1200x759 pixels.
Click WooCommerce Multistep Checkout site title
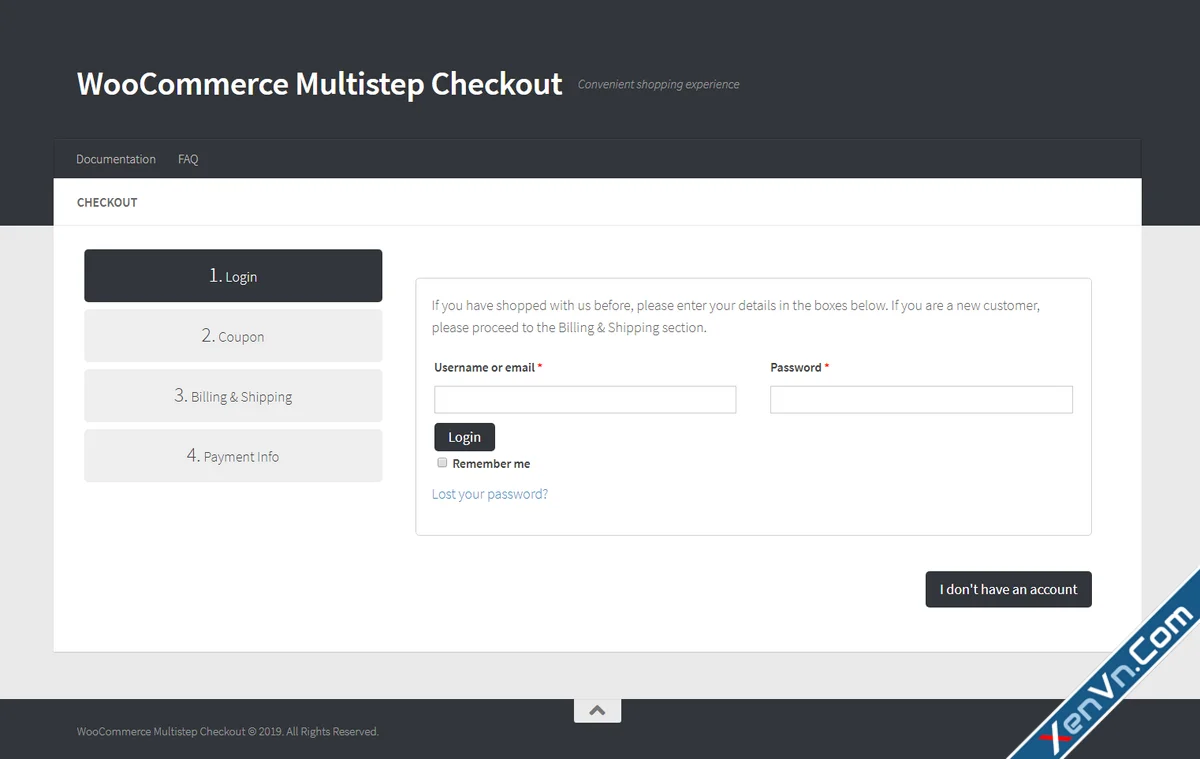pos(320,84)
